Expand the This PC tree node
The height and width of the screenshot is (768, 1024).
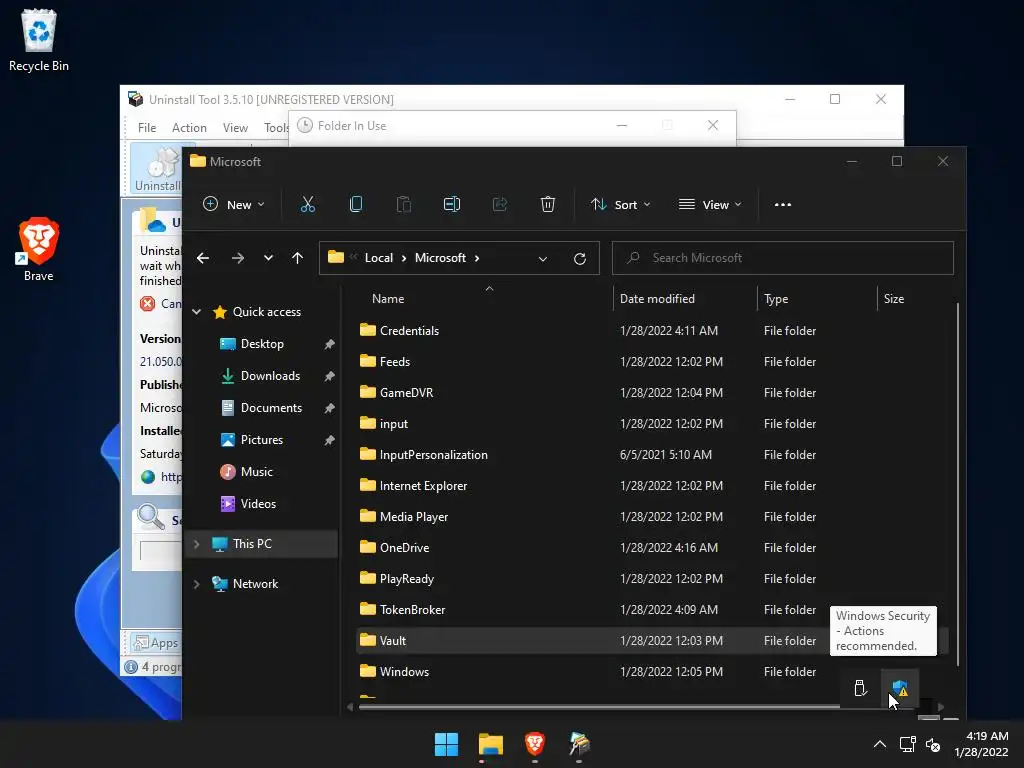197,543
